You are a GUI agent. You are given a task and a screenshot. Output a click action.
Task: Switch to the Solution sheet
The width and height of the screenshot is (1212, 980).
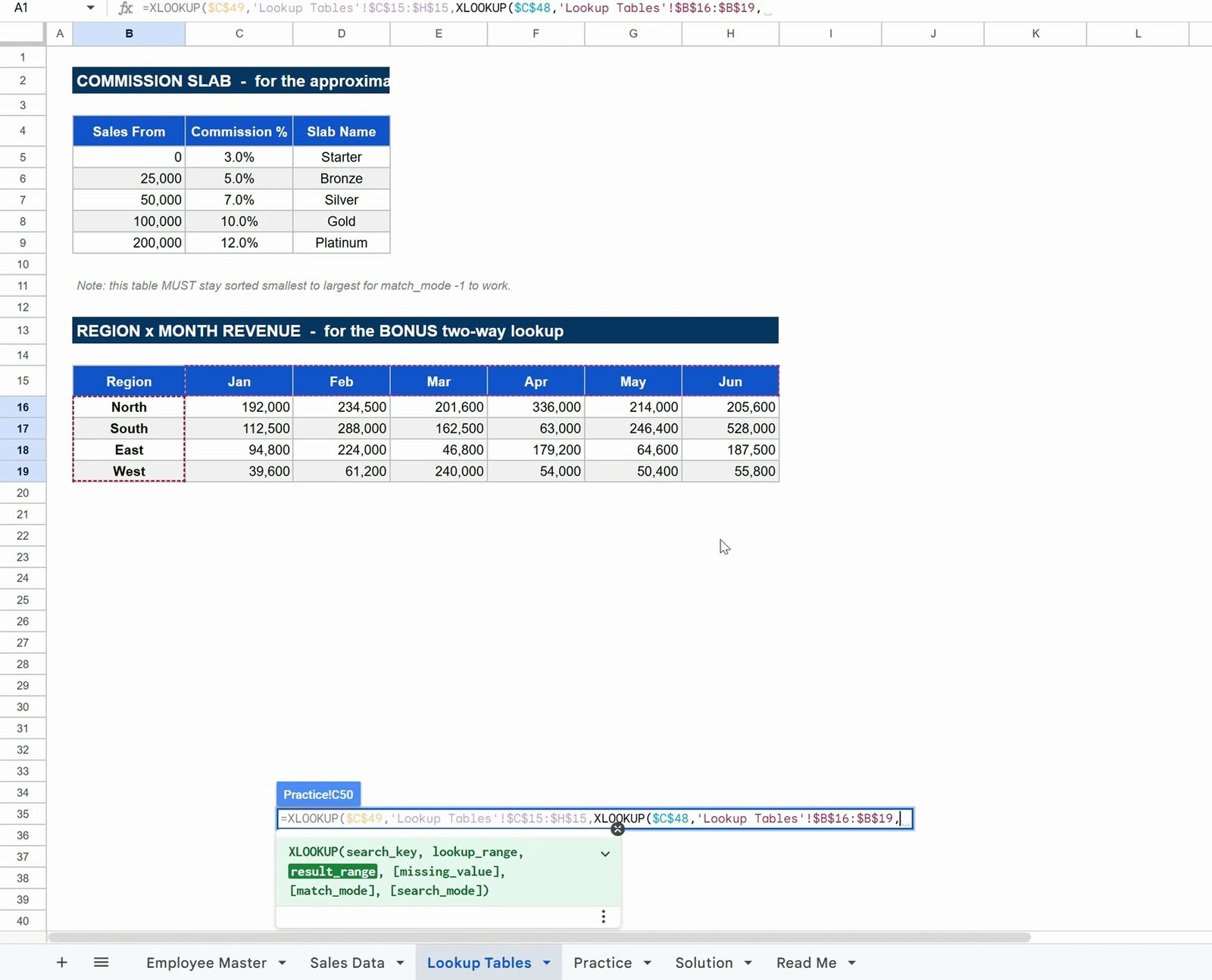(x=704, y=963)
